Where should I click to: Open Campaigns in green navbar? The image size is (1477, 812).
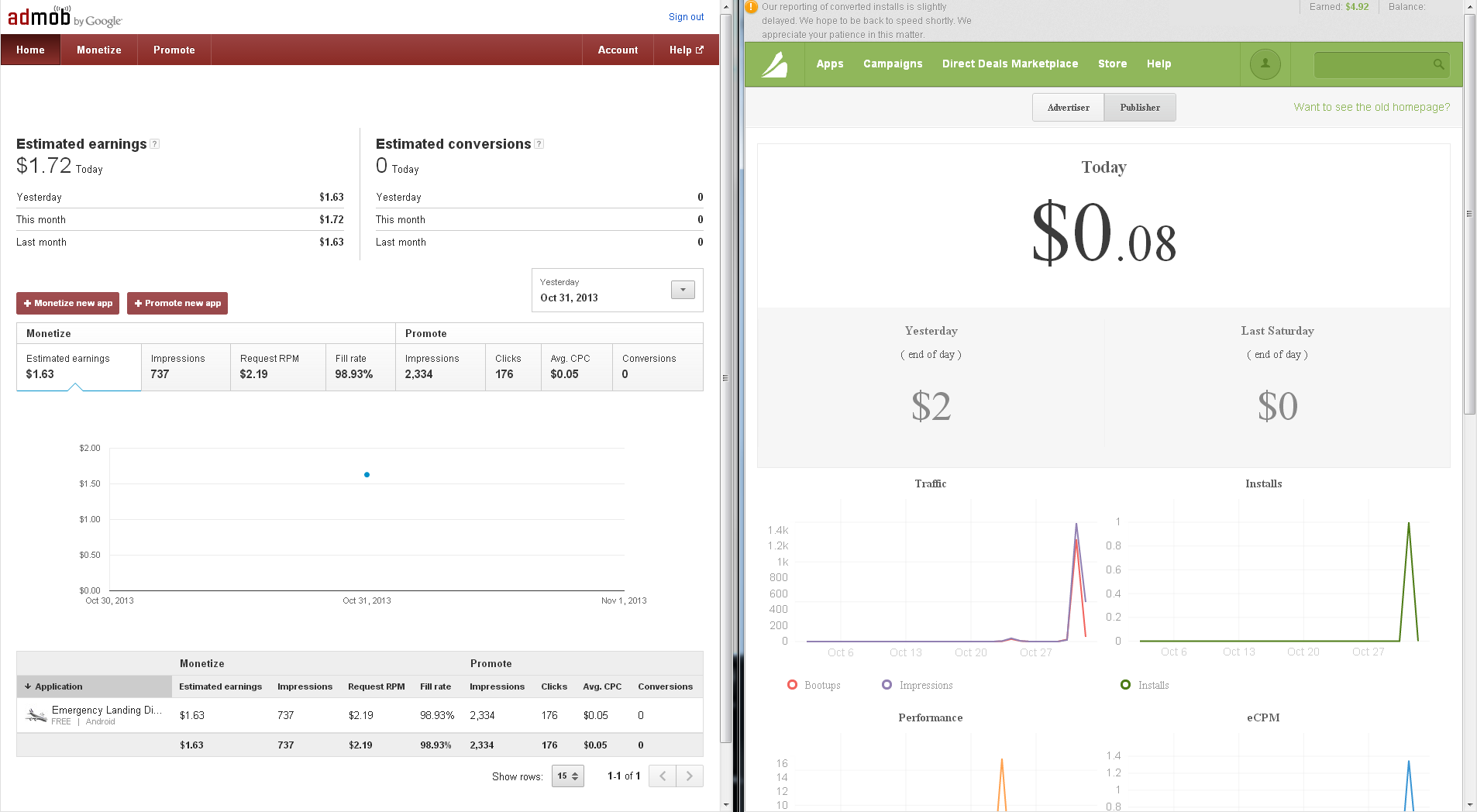893,64
